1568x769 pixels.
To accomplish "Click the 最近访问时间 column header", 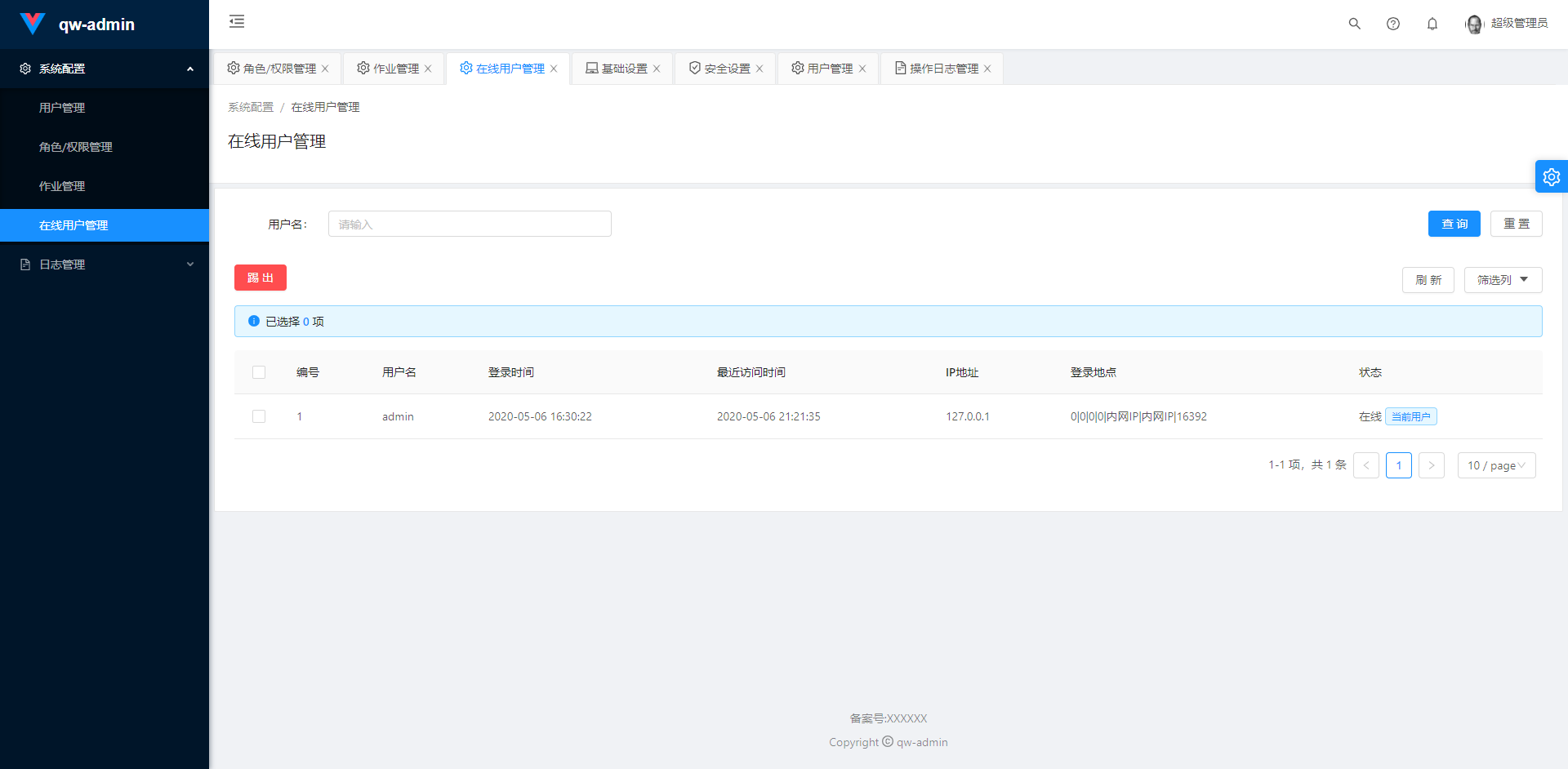I will click(x=751, y=372).
